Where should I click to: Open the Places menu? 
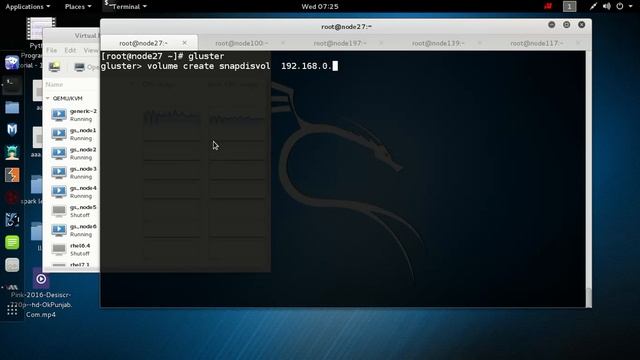(x=78, y=7)
